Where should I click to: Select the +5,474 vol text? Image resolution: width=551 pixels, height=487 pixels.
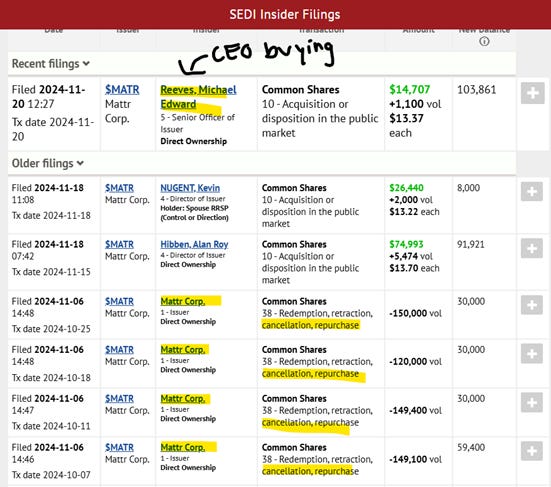(x=411, y=256)
